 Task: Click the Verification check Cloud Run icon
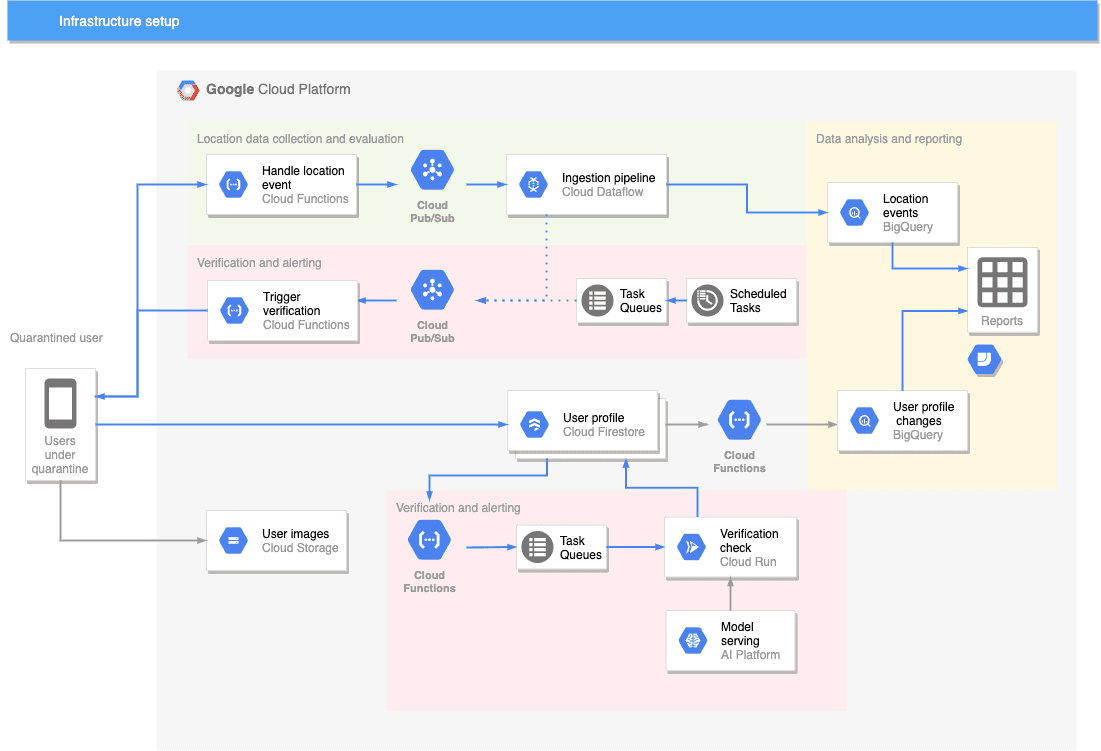point(692,547)
